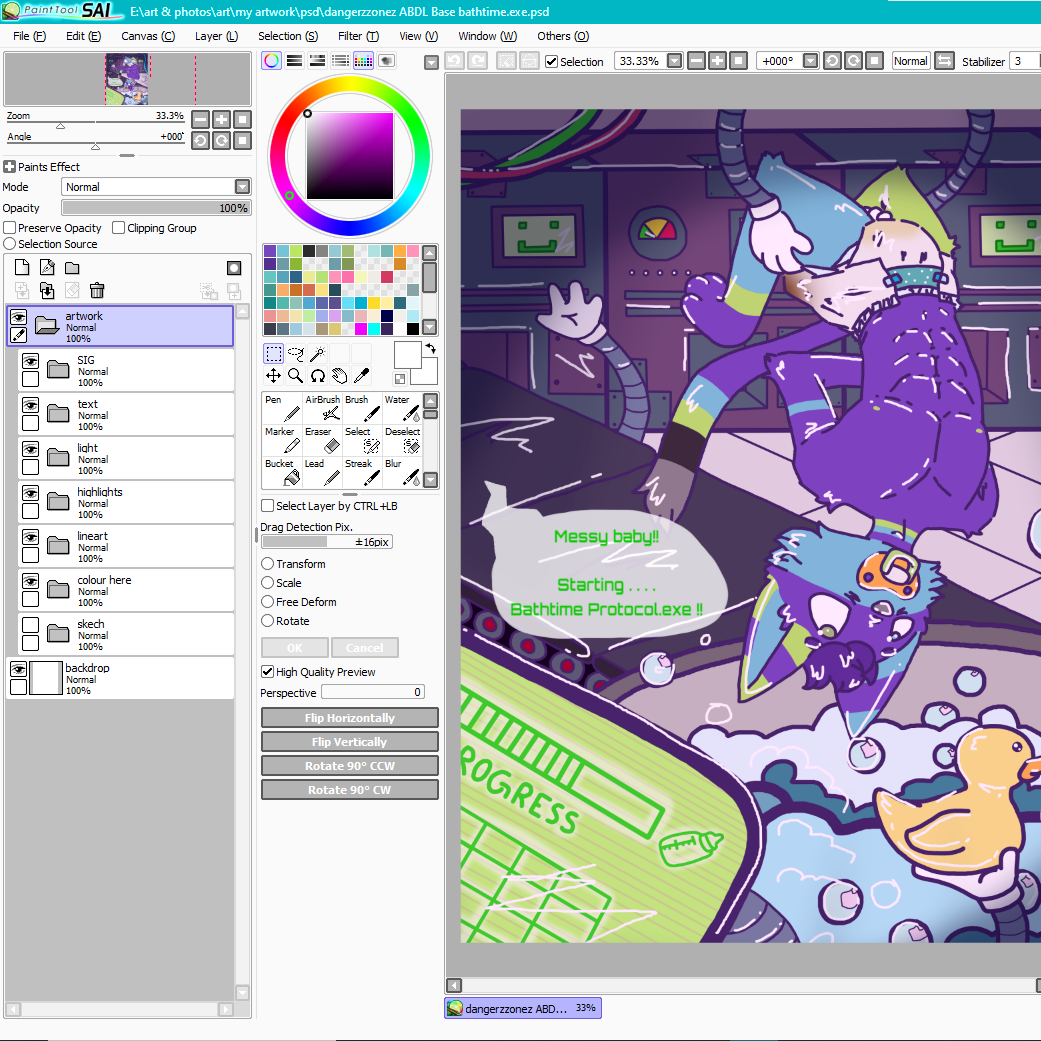Choose the Free Deform option
Image resolution: width=1041 pixels, height=1041 pixels.
click(x=268, y=601)
